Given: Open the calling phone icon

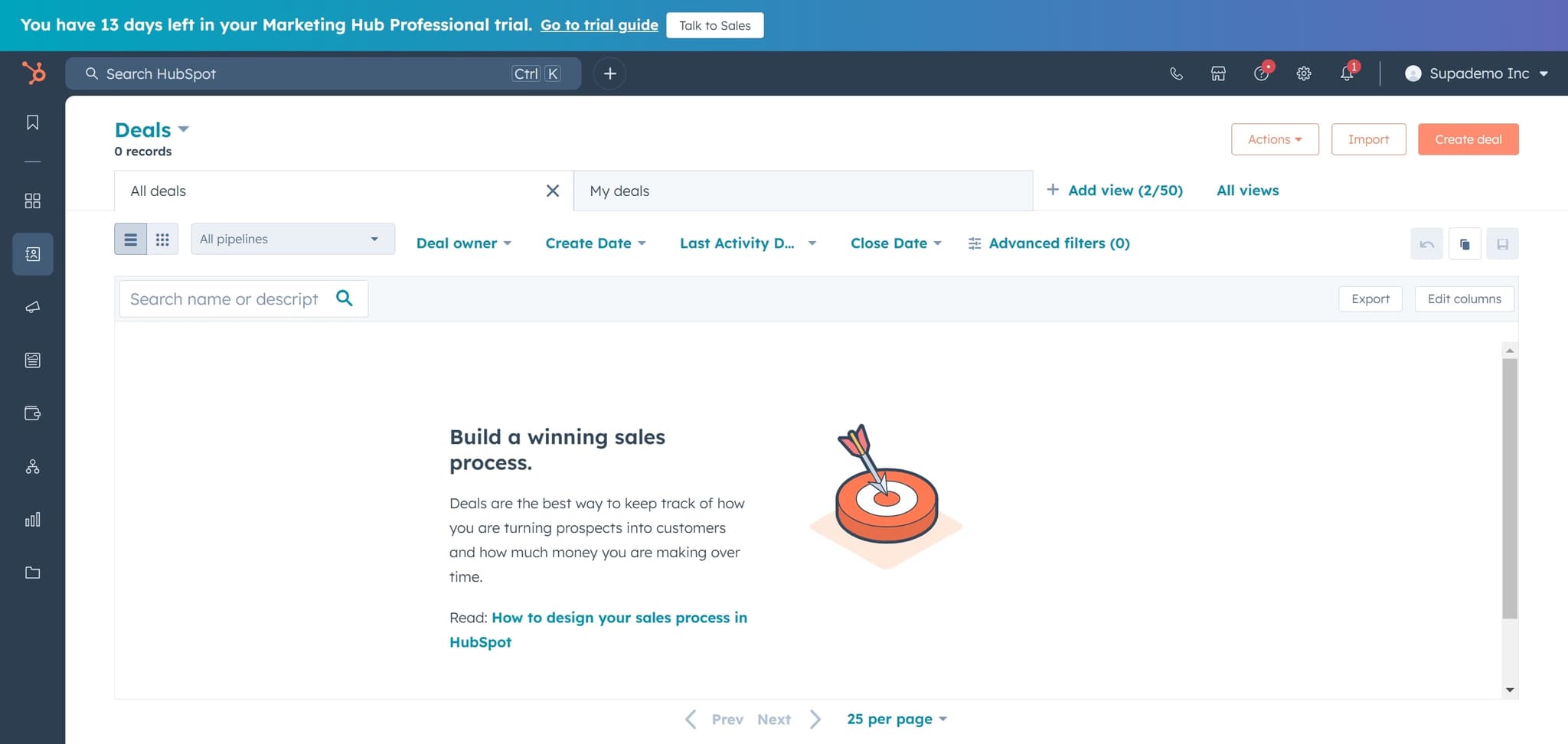Looking at the screenshot, I should point(1176,73).
